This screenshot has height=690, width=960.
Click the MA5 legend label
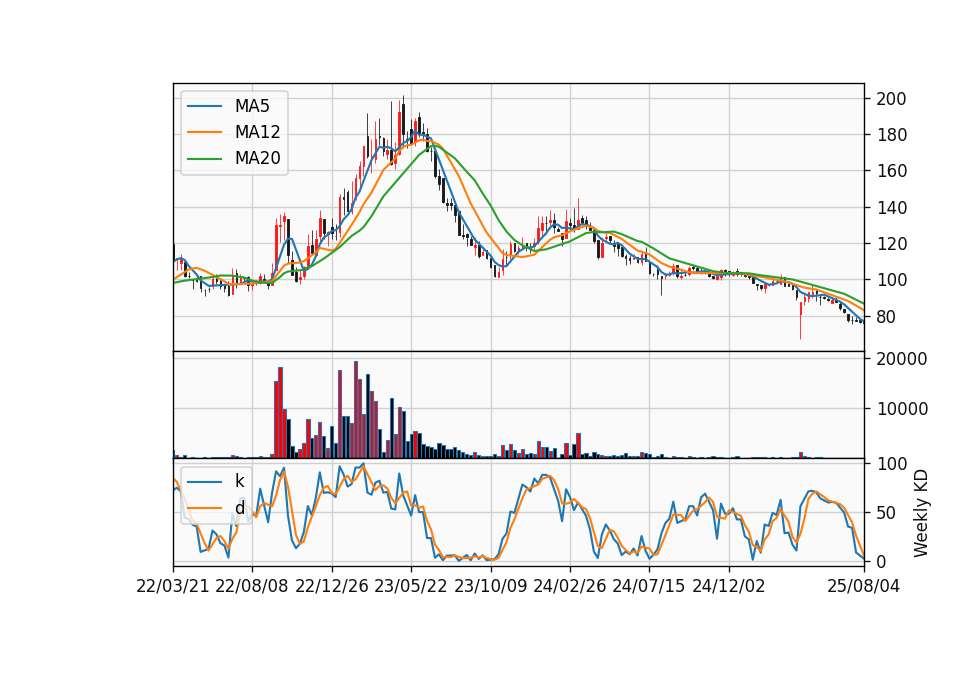[x=252, y=106]
